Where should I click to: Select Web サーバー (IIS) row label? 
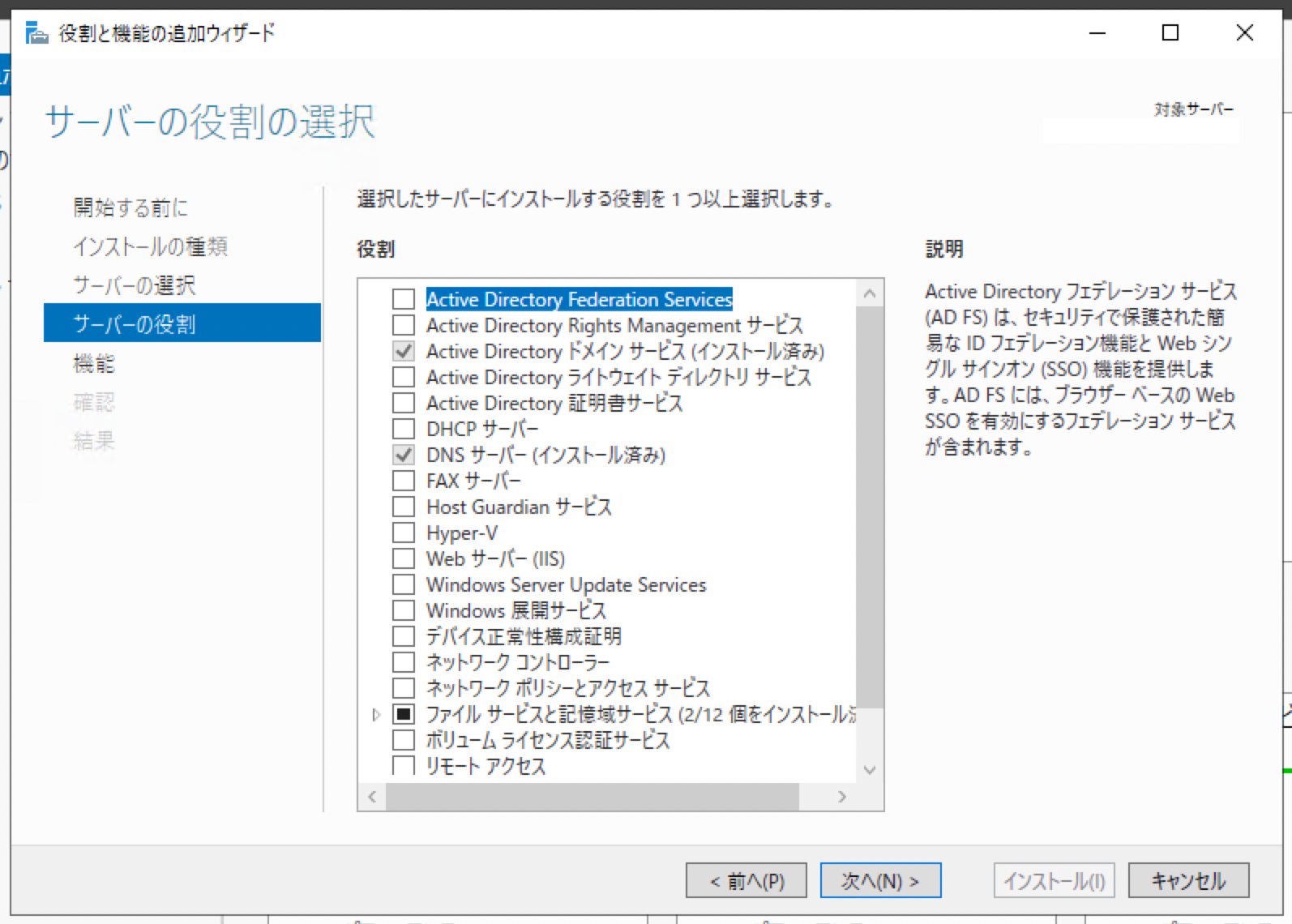tap(496, 558)
